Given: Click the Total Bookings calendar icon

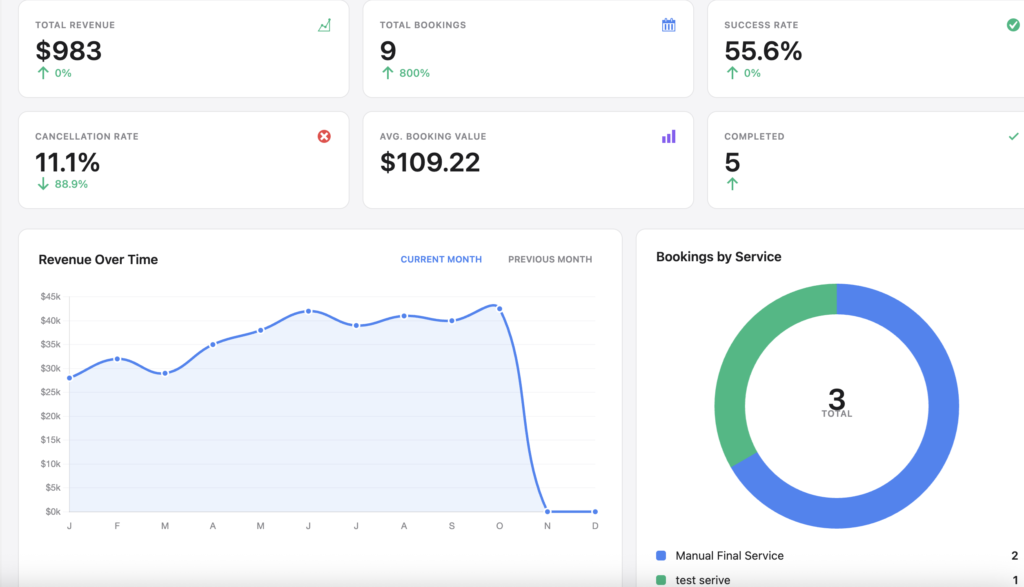Looking at the screenshot, I should (x=669, y=25).
